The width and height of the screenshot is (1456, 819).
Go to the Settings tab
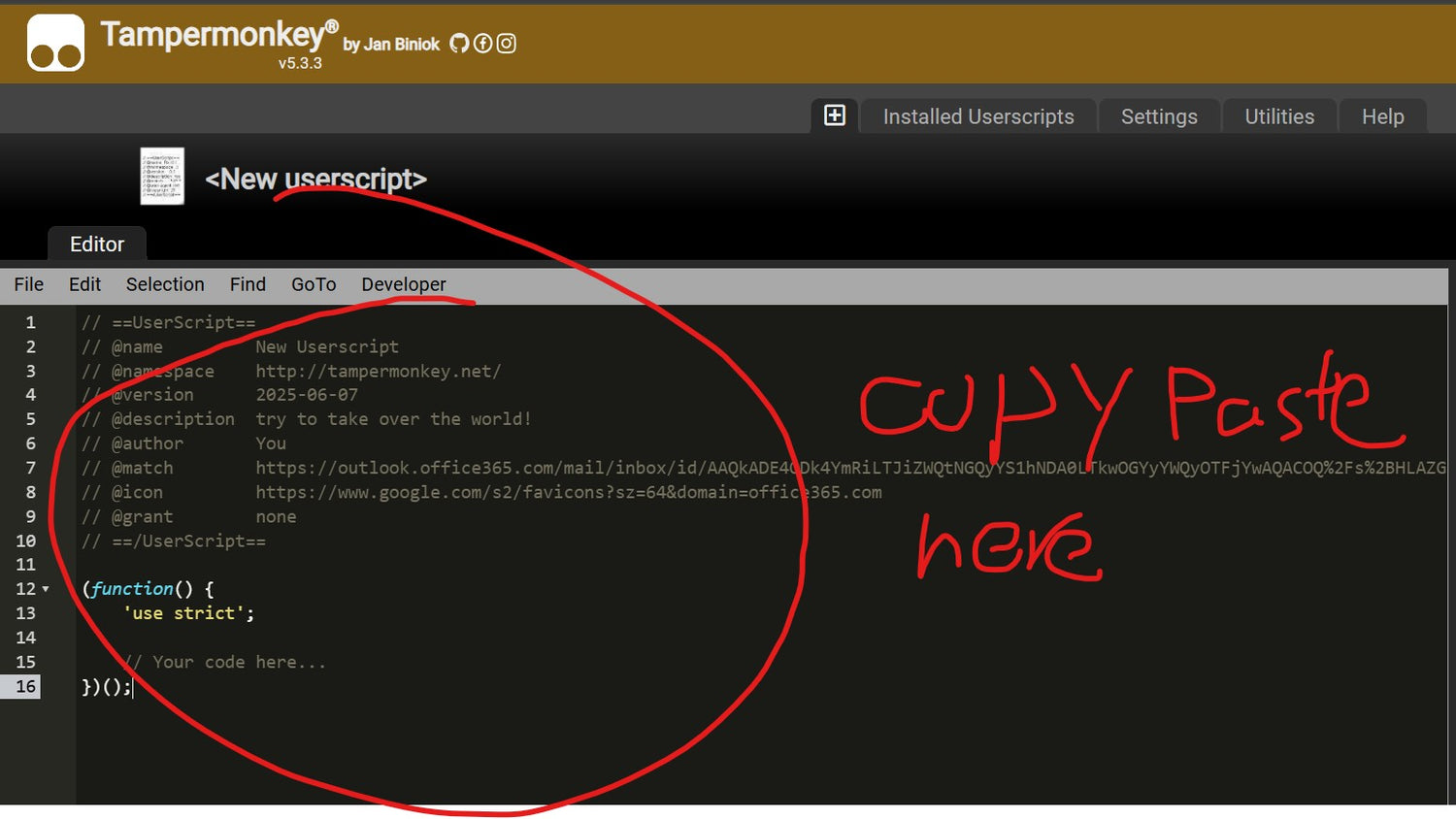tap(1159, 116)
